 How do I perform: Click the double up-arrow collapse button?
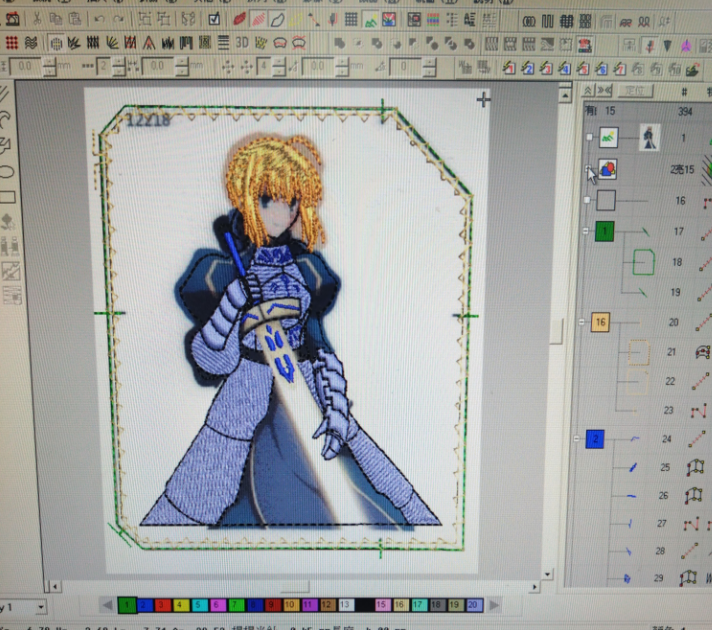click(588, 90)
